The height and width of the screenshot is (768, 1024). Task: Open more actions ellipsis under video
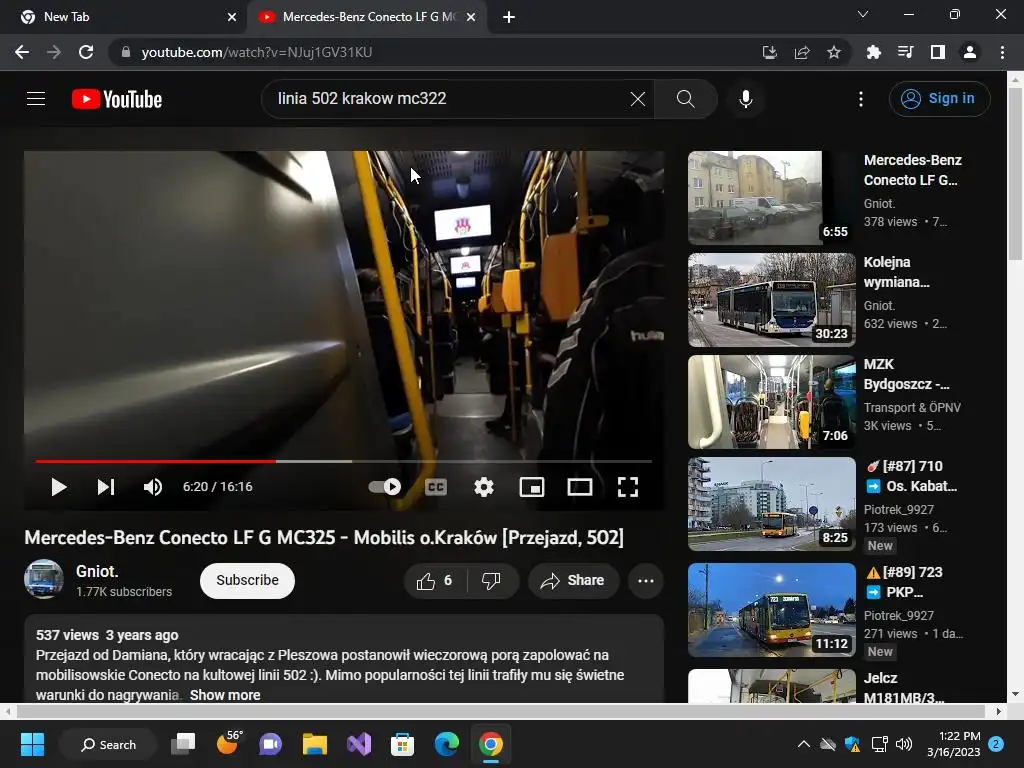click(x=646, y=581)
